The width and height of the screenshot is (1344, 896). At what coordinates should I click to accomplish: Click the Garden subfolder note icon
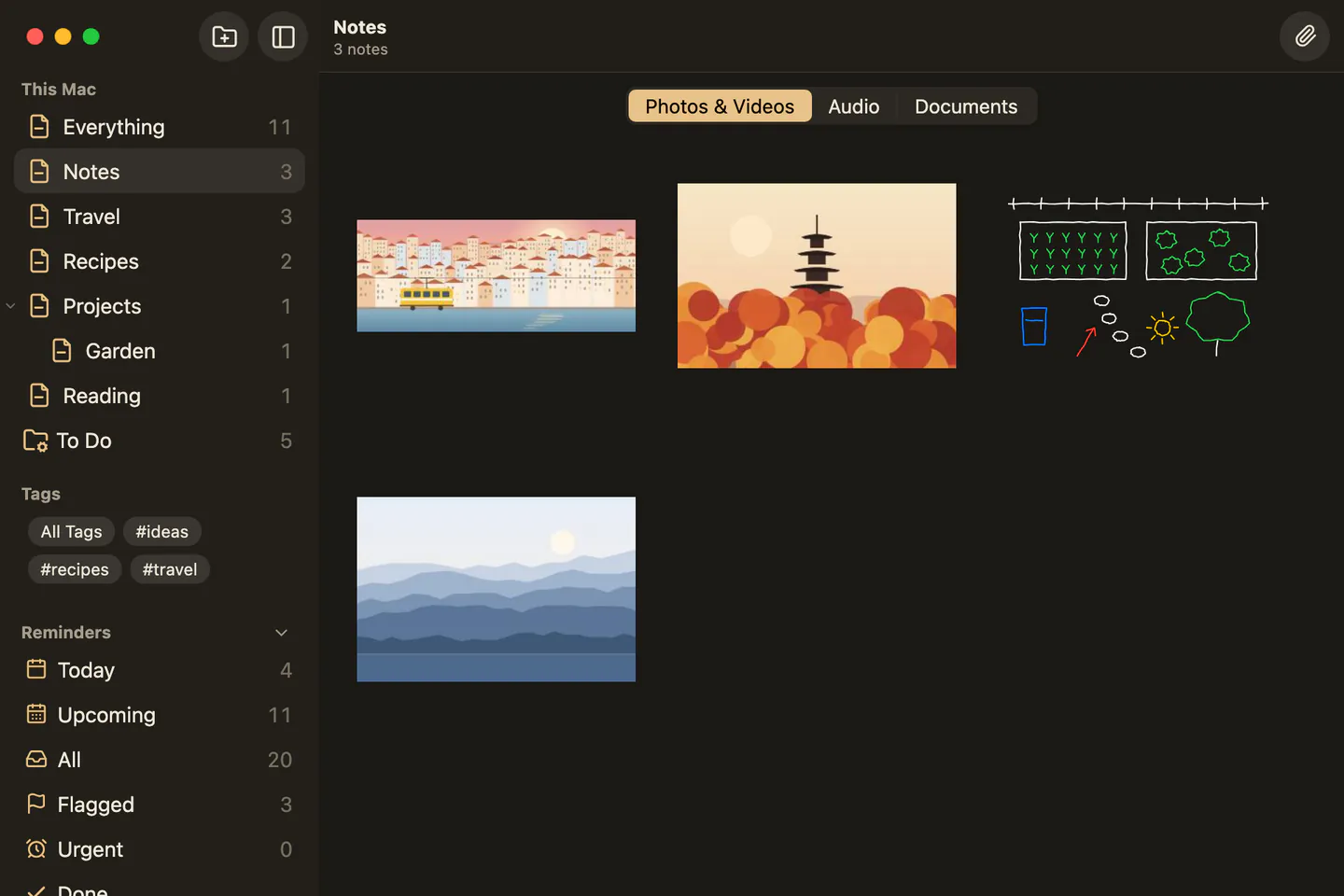[x=62, y=351]
